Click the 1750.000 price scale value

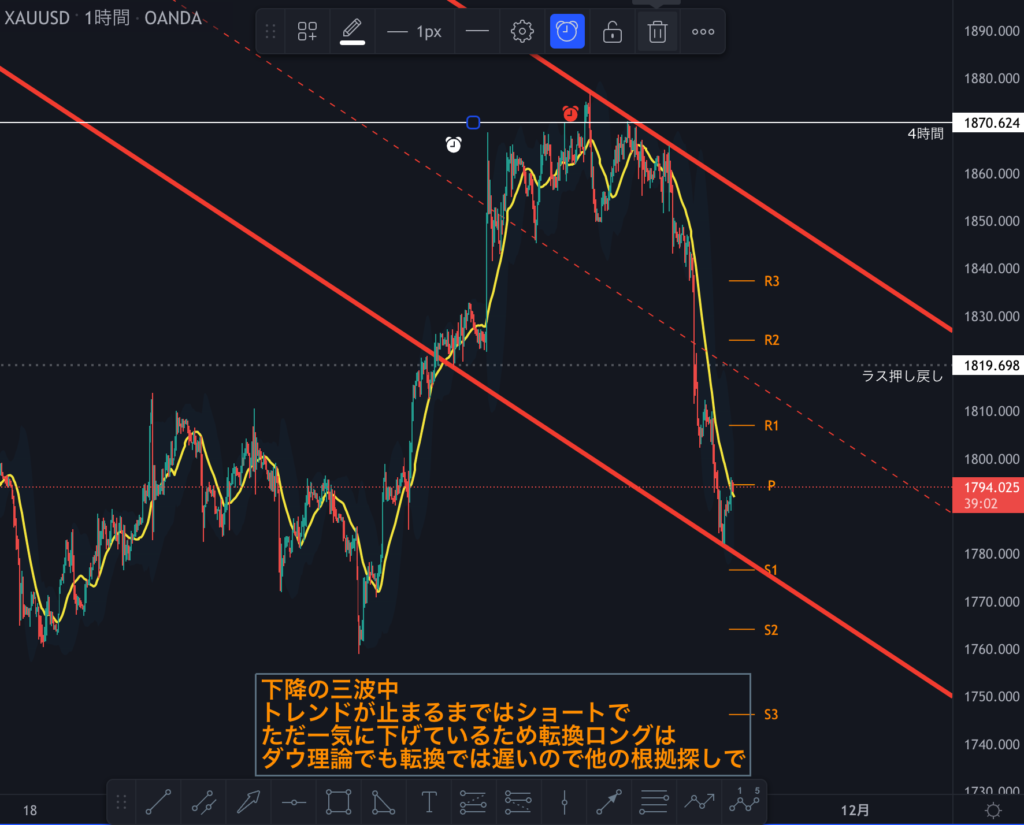991,696
